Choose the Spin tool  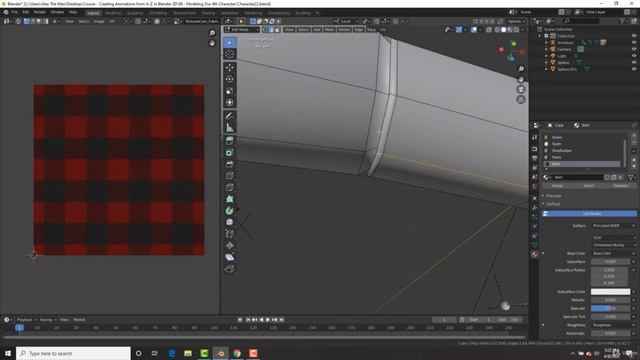coord(230,211)
